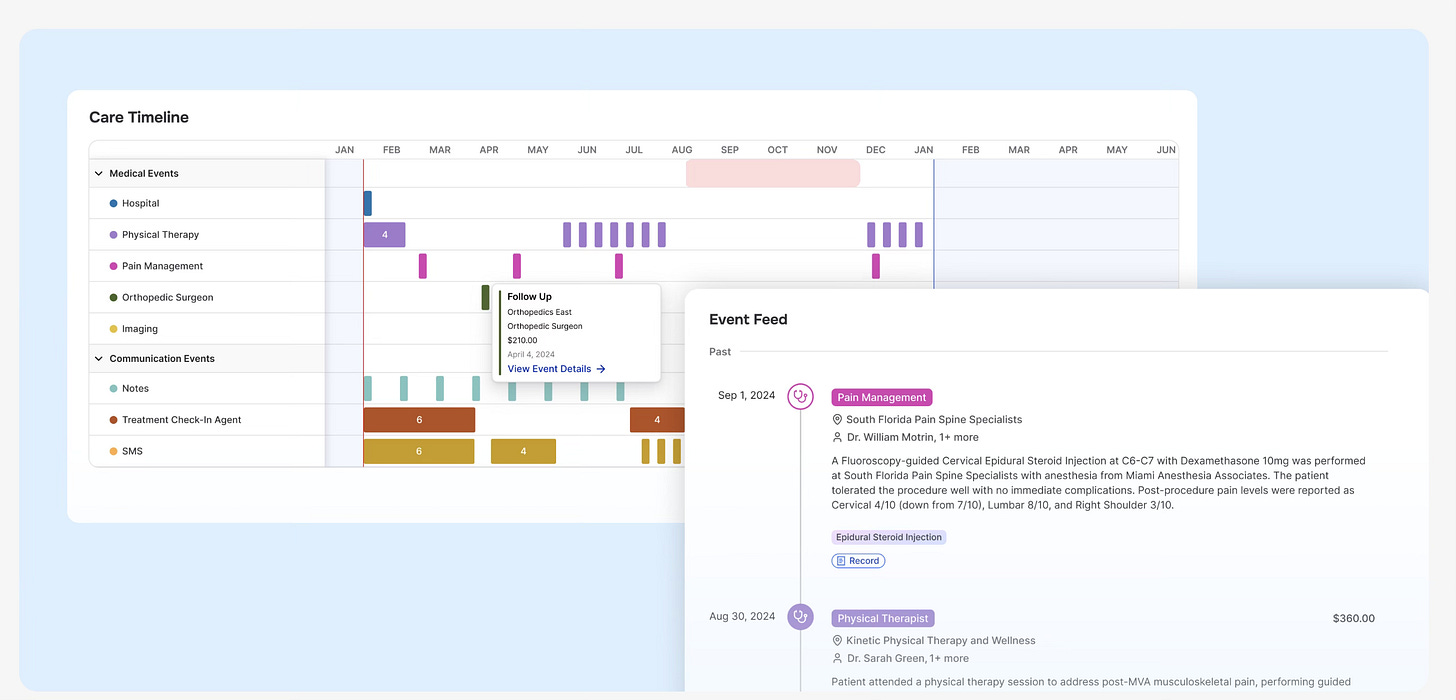Select the Hospital row label
1456x700 pixels.
click(x=141, y=203)
